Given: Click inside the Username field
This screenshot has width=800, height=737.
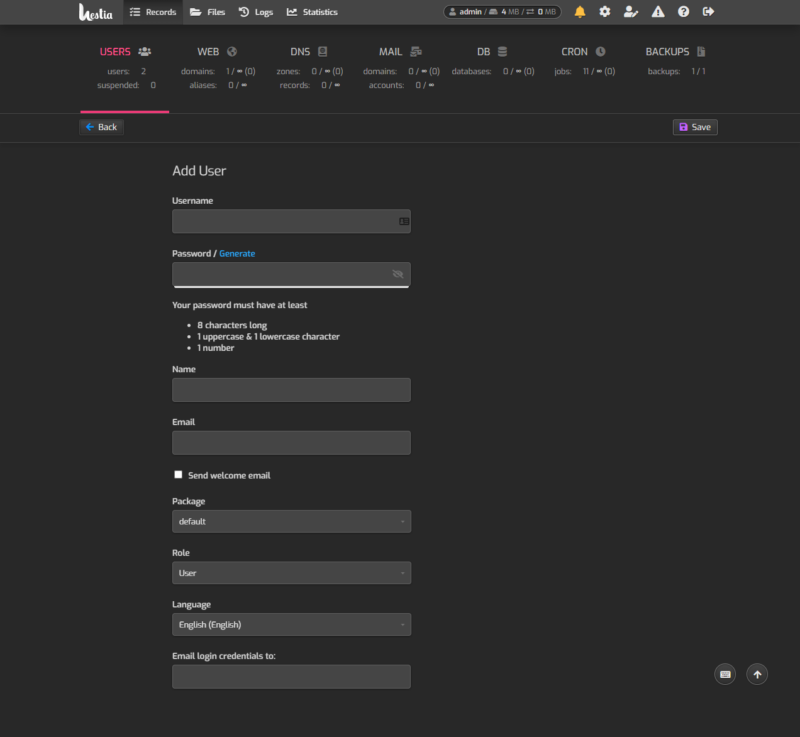Looking at the screenshot, I should coord(291,221).
